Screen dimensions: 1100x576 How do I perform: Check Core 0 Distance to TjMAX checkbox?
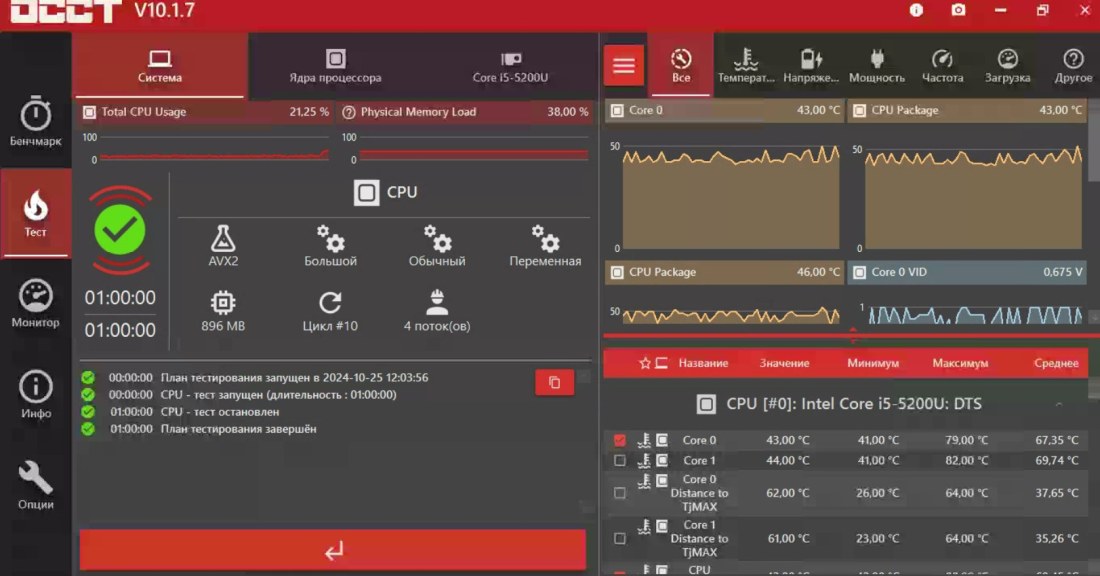coord(620,493)
